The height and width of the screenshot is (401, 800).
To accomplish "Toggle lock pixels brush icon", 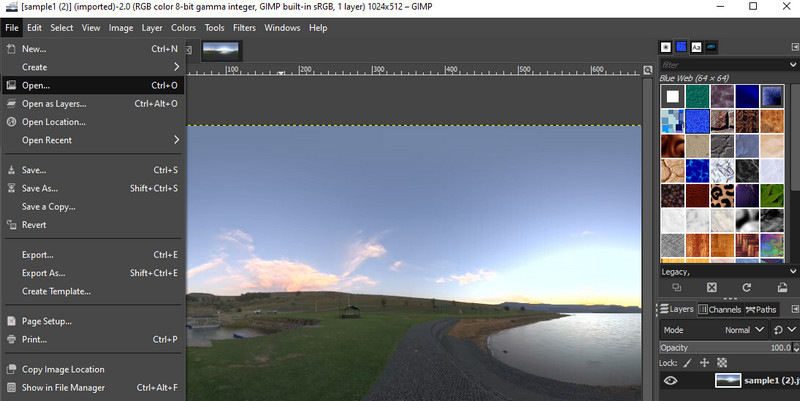I will click(x=684, y=361).
